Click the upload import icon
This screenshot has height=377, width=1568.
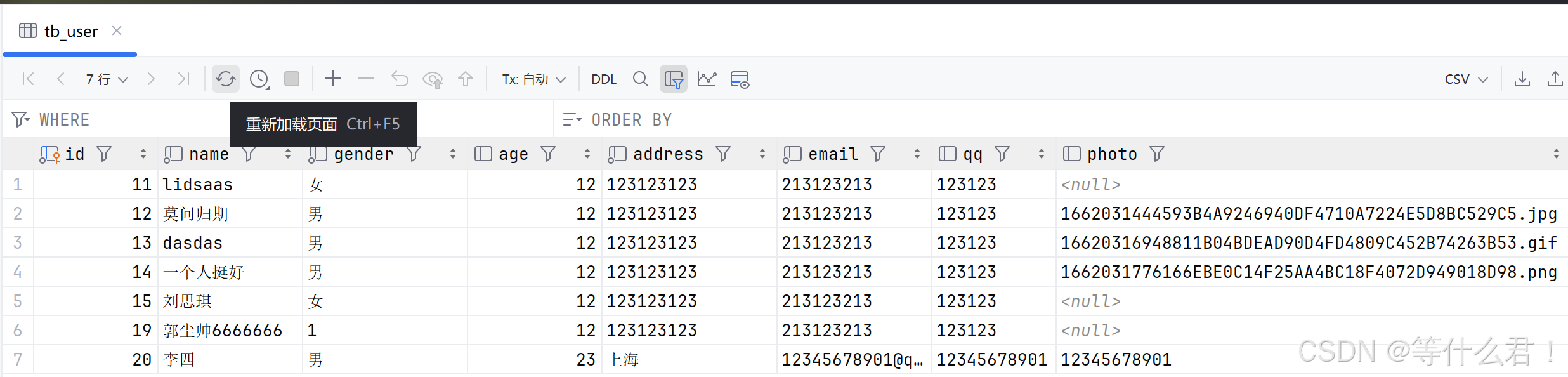1555,79
